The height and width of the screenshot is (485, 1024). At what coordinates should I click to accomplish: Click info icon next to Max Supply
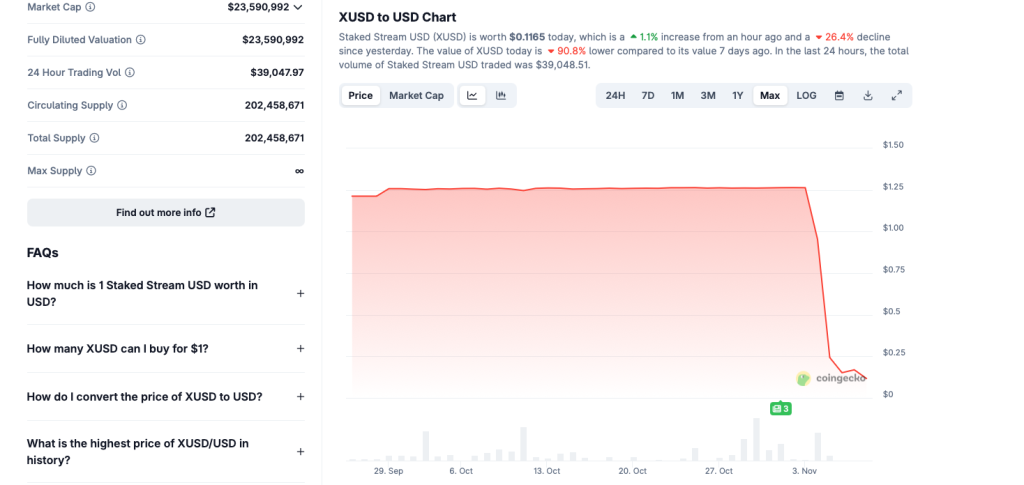click(x=91, y=171)
